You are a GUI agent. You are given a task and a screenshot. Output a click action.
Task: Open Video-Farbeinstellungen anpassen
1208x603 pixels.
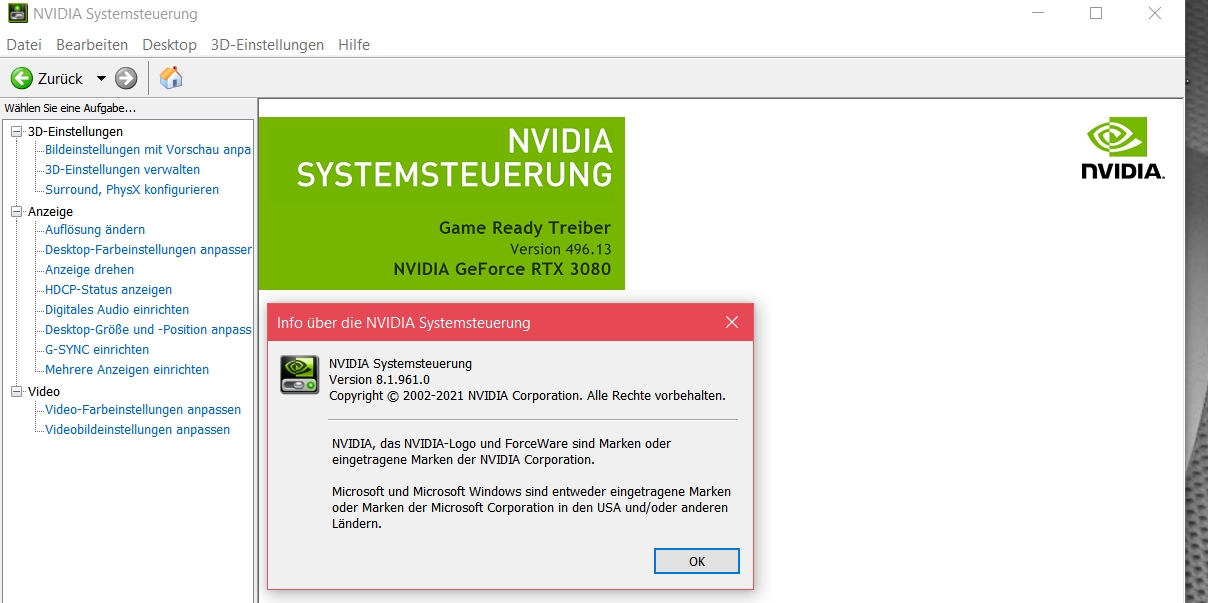click(x=143, y=410)
